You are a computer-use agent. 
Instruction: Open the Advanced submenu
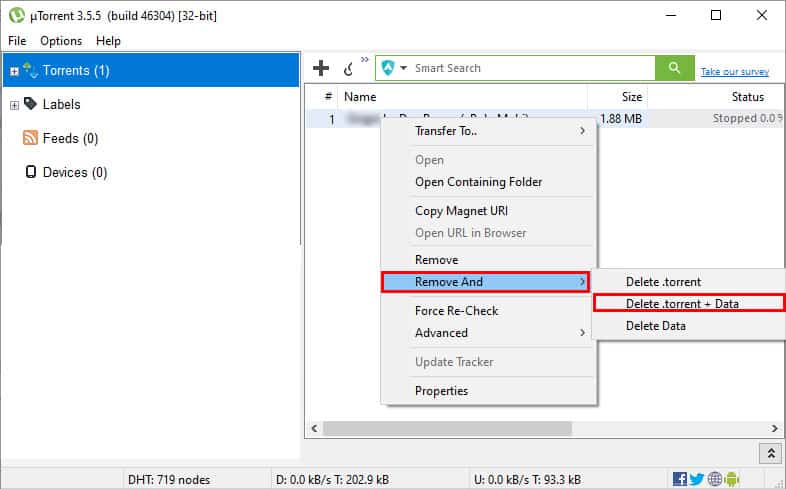[x=489, y=333]
